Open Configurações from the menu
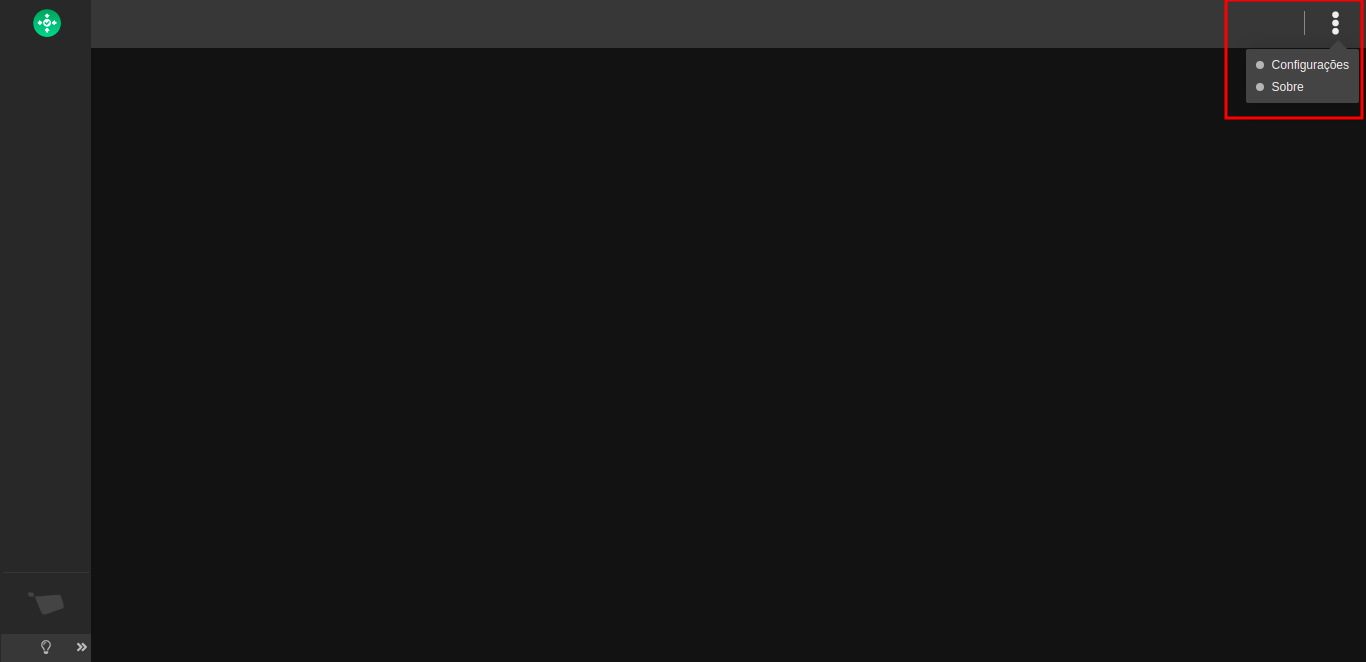Screen dimensions: 1366x662 (x=1302, y=65)
